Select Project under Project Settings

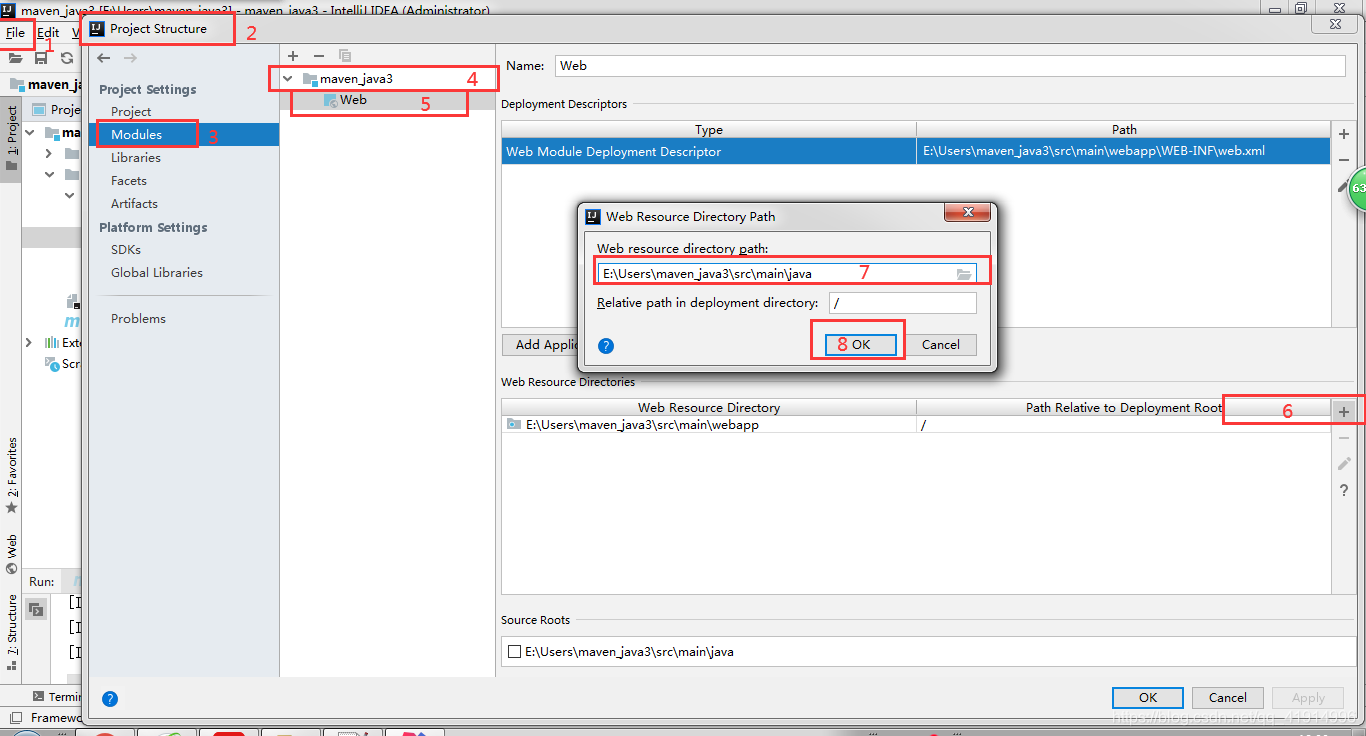point(131,111)
